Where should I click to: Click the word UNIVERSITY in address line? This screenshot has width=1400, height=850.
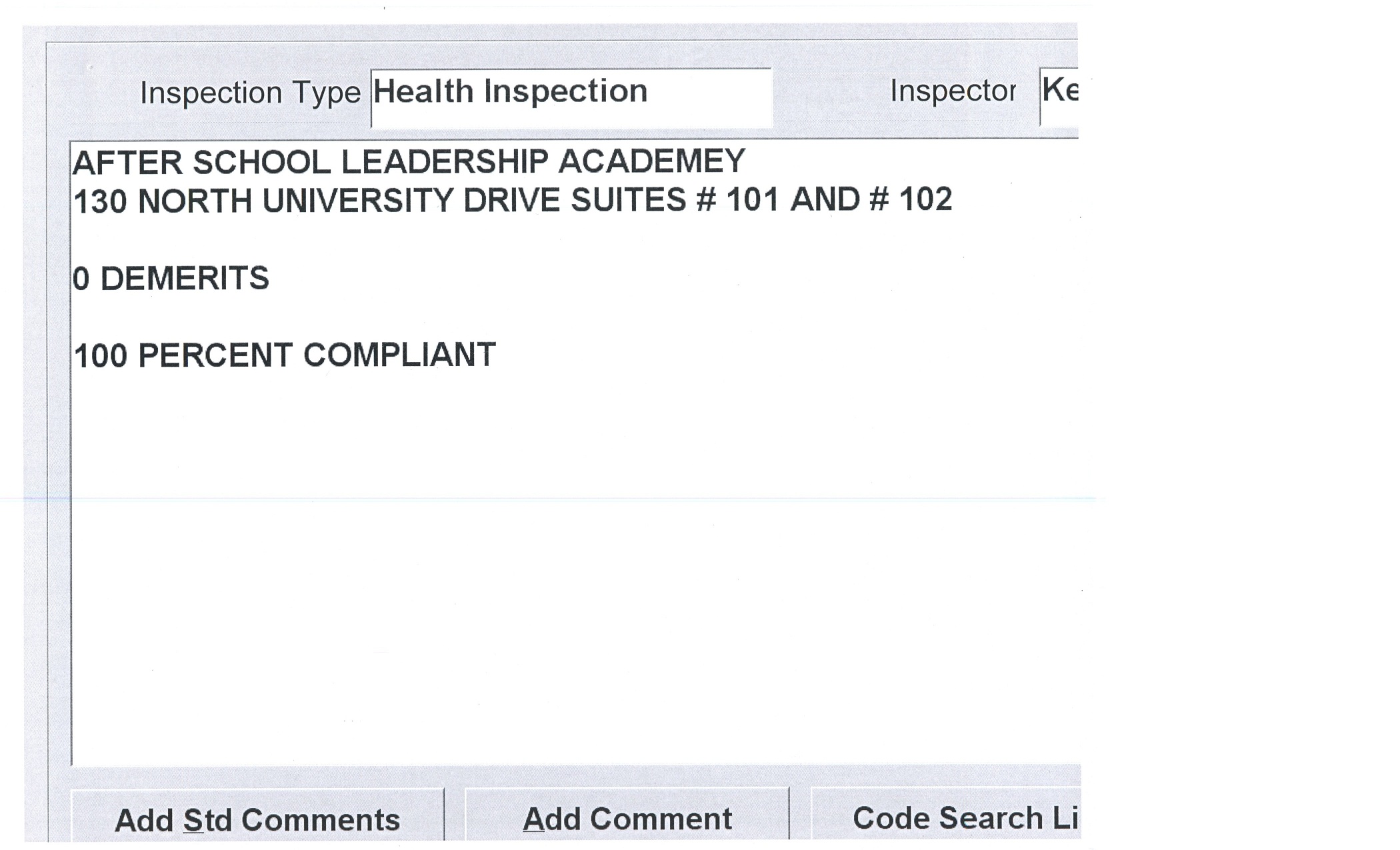358,201
